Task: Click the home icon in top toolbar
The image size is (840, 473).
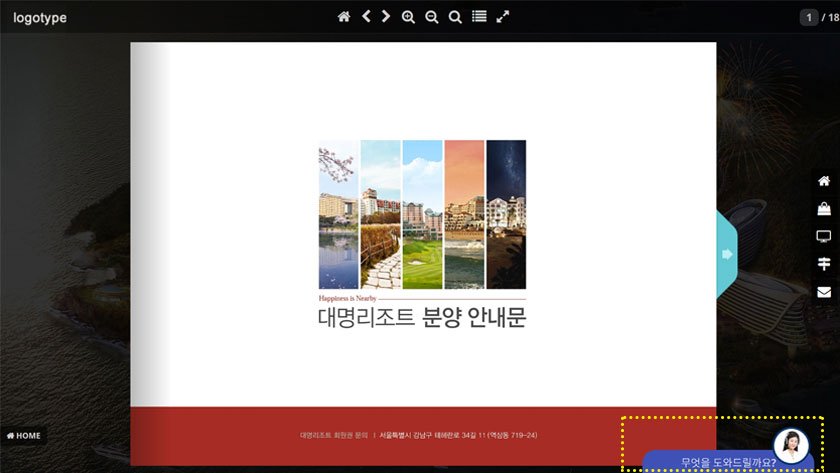Action: 344,17
